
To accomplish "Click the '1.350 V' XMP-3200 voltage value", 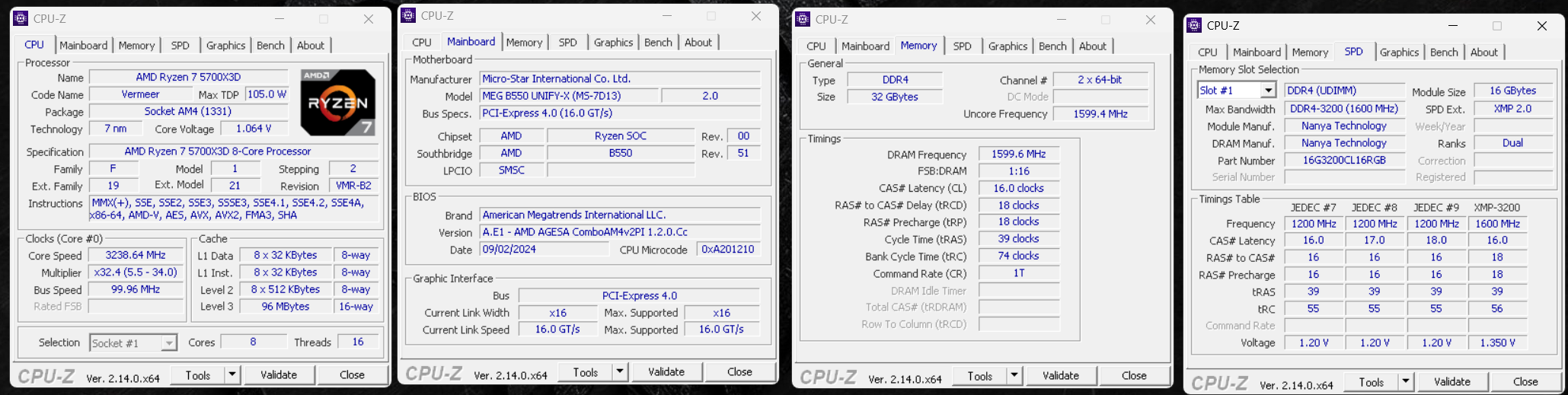I will [x=1497, y=342].
